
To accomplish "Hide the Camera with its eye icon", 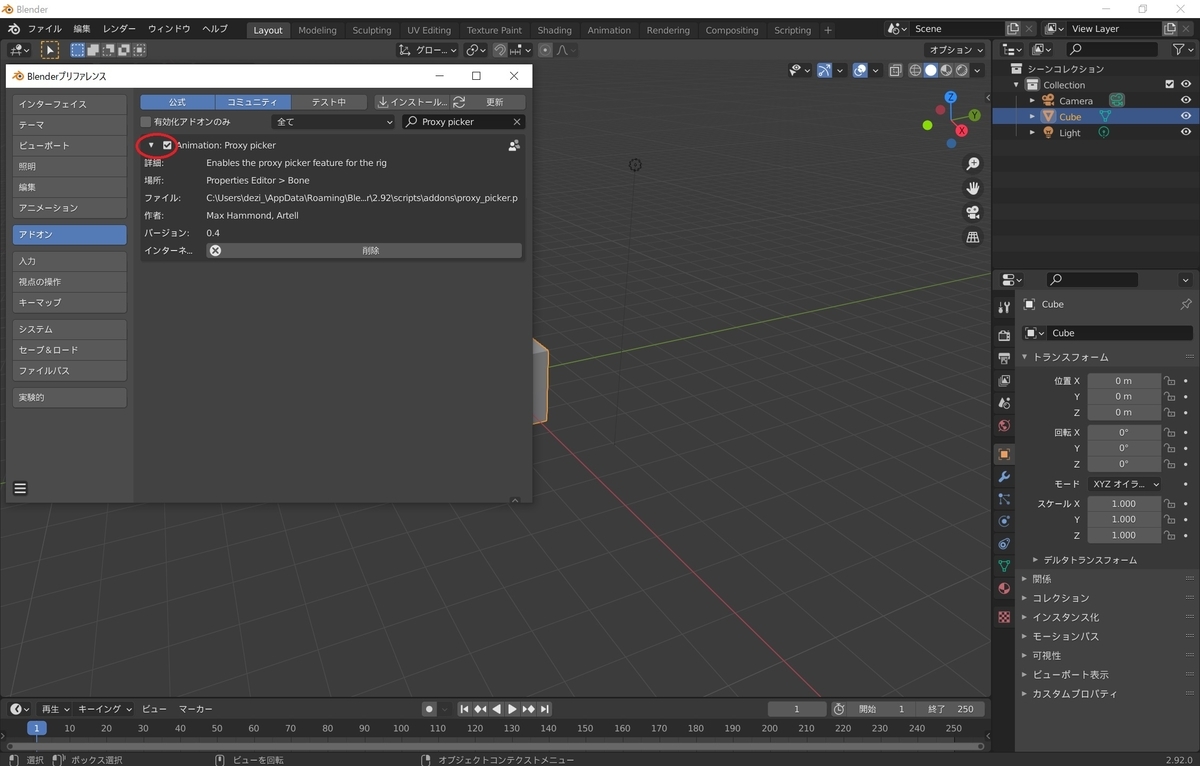I will 1186,101.
